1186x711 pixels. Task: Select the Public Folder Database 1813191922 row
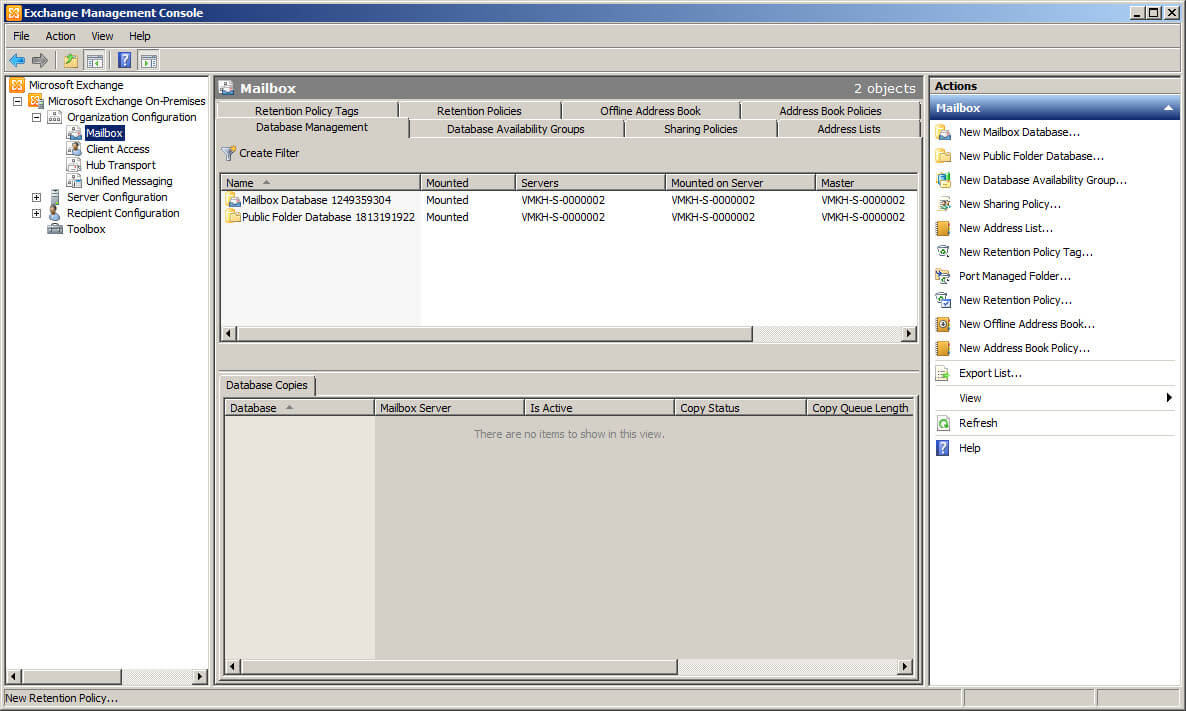569,217
